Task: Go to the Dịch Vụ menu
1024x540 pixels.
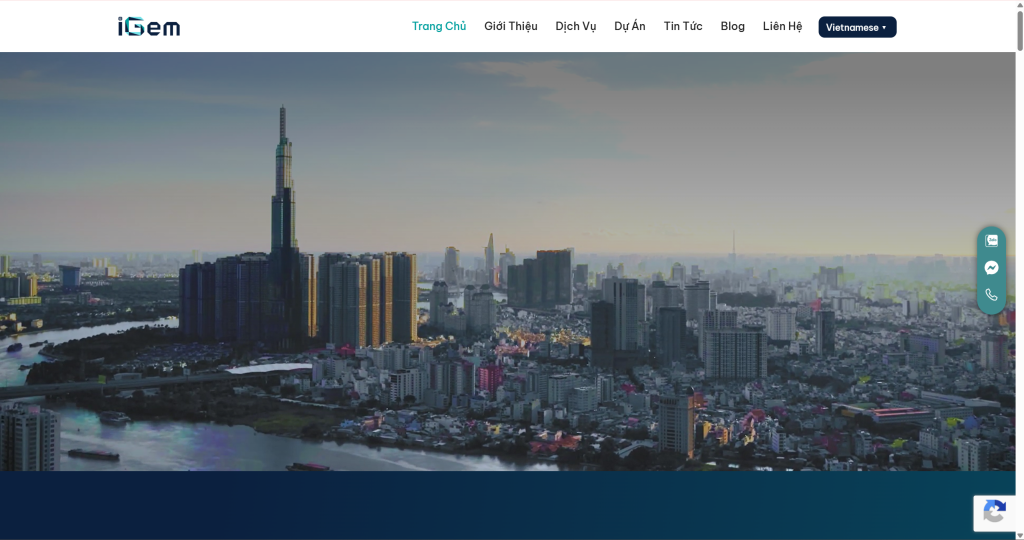Action: 576,26
